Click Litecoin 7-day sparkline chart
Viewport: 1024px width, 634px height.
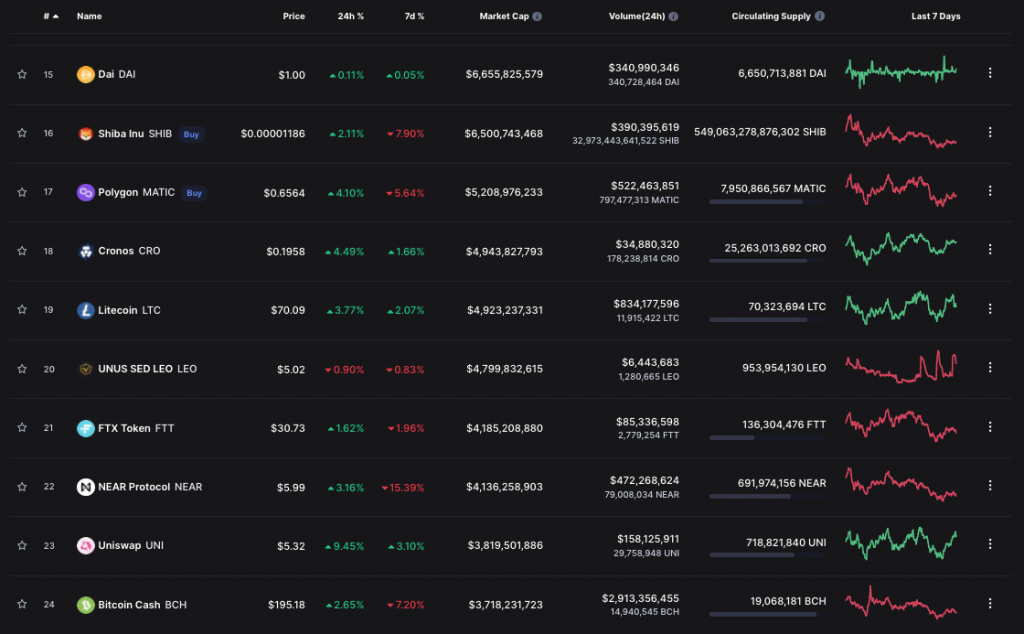pyautogui.click(x=901, y=308)
